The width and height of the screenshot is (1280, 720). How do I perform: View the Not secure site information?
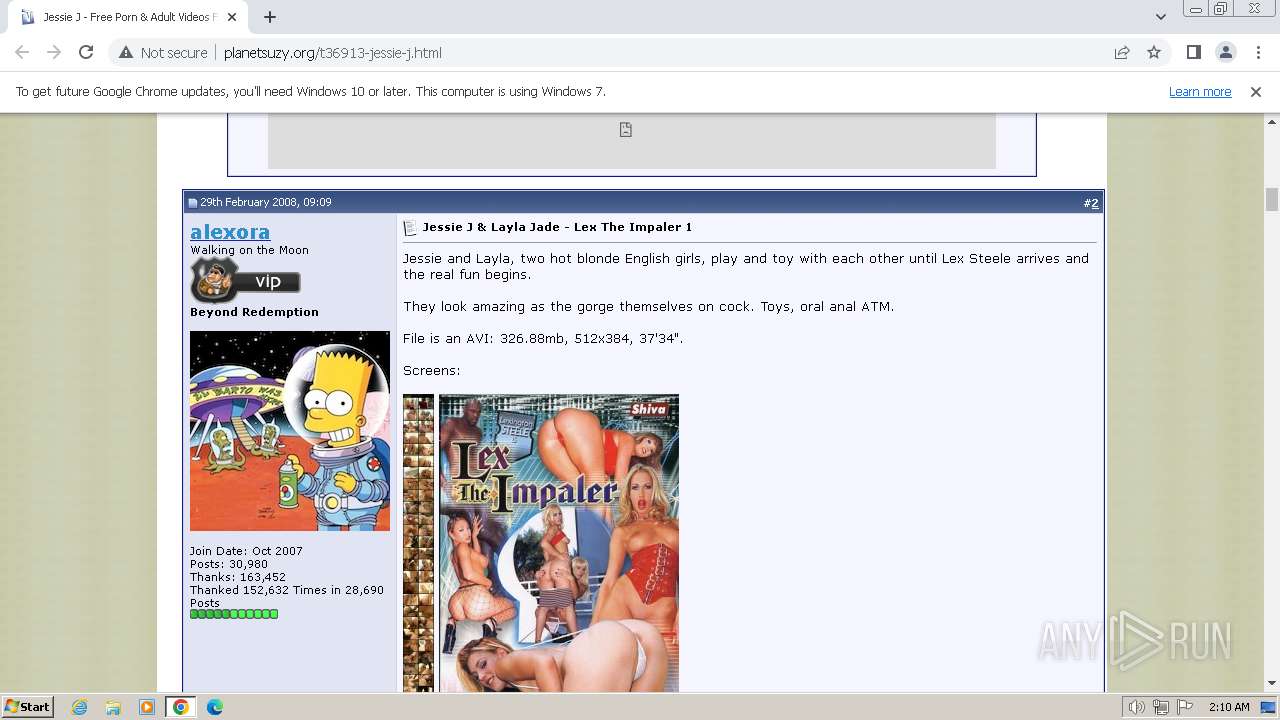tap(163, 53)
